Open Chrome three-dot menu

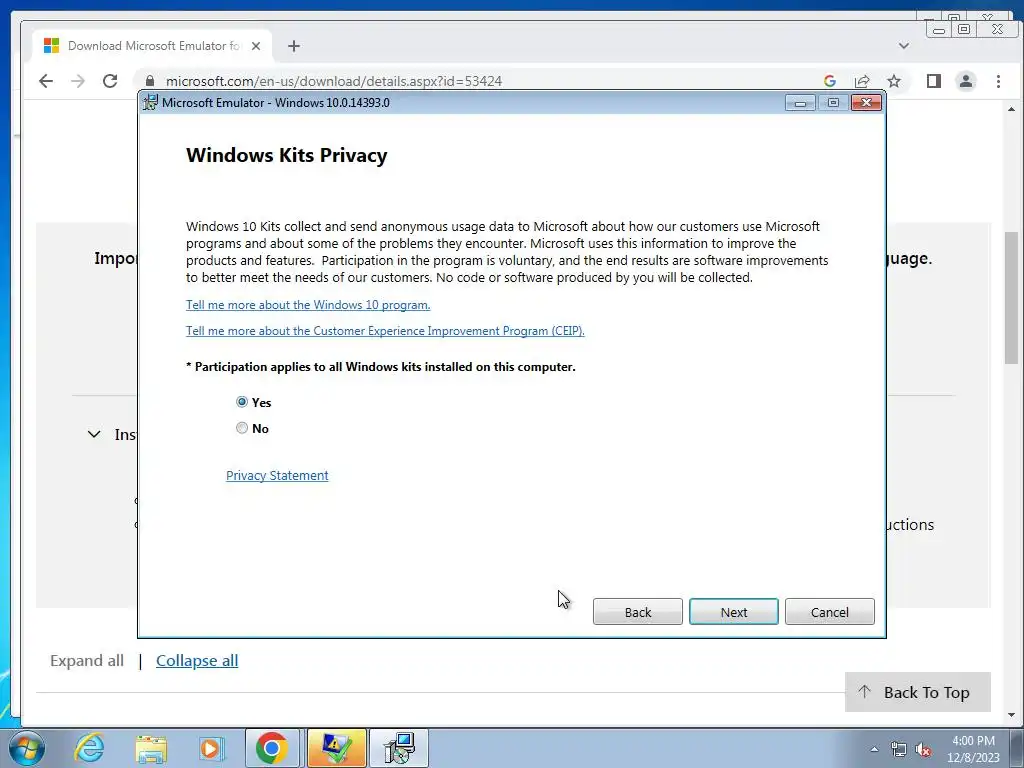pos(998,81)
